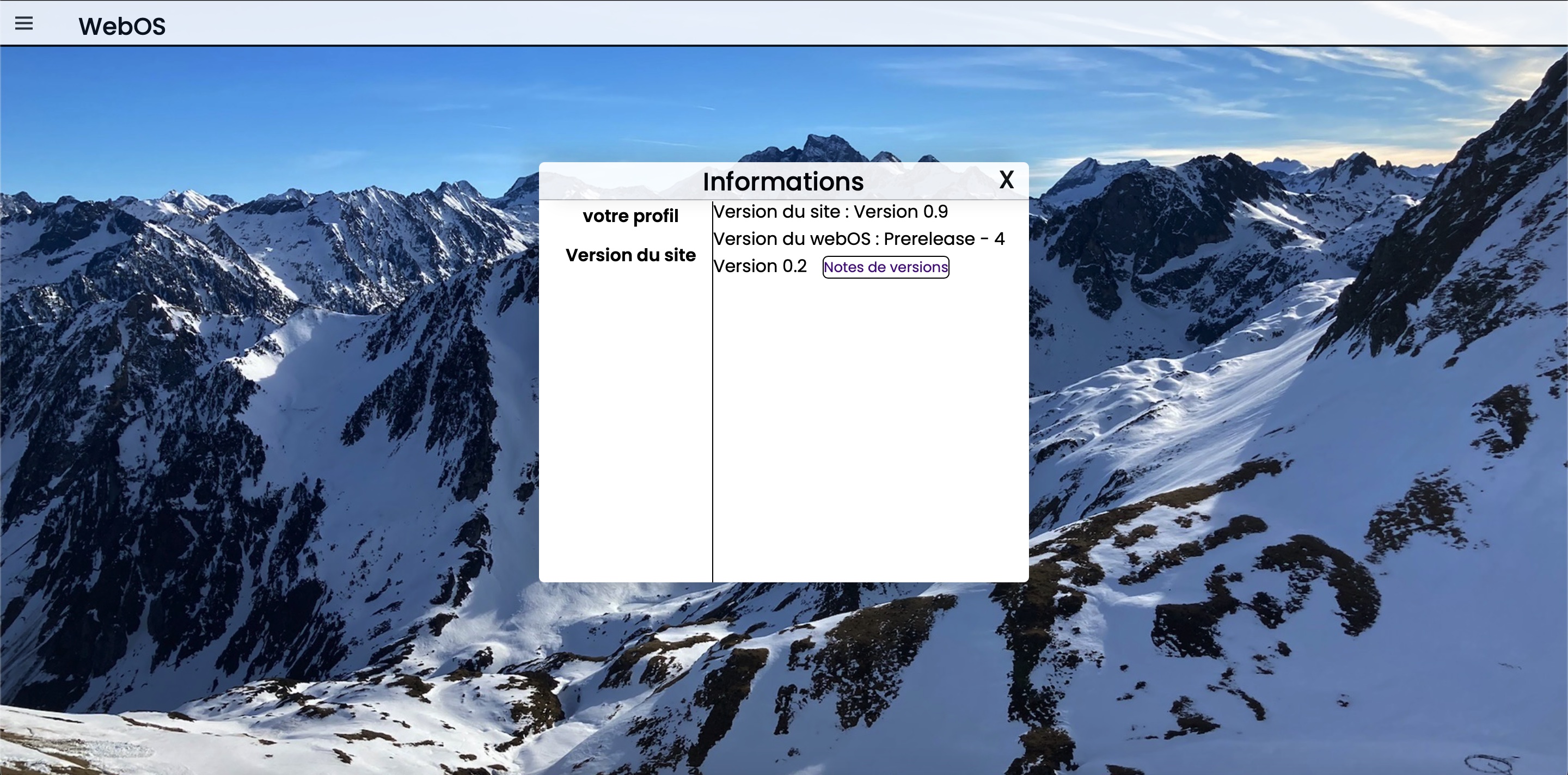Open the Notes de versions link
This screenshot has width=1568, height=775.
point(885,267)
